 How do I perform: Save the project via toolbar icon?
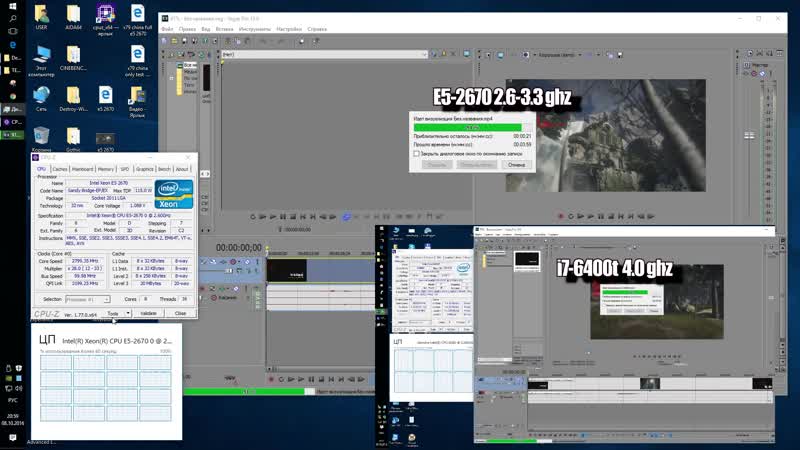pos(184,41)
